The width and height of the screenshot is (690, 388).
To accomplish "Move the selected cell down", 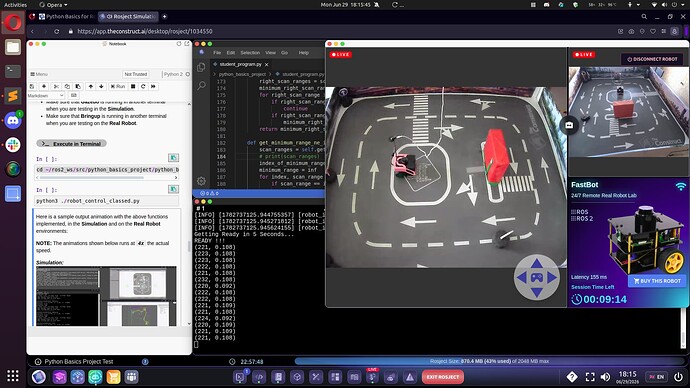I will [x=101, y=87].
